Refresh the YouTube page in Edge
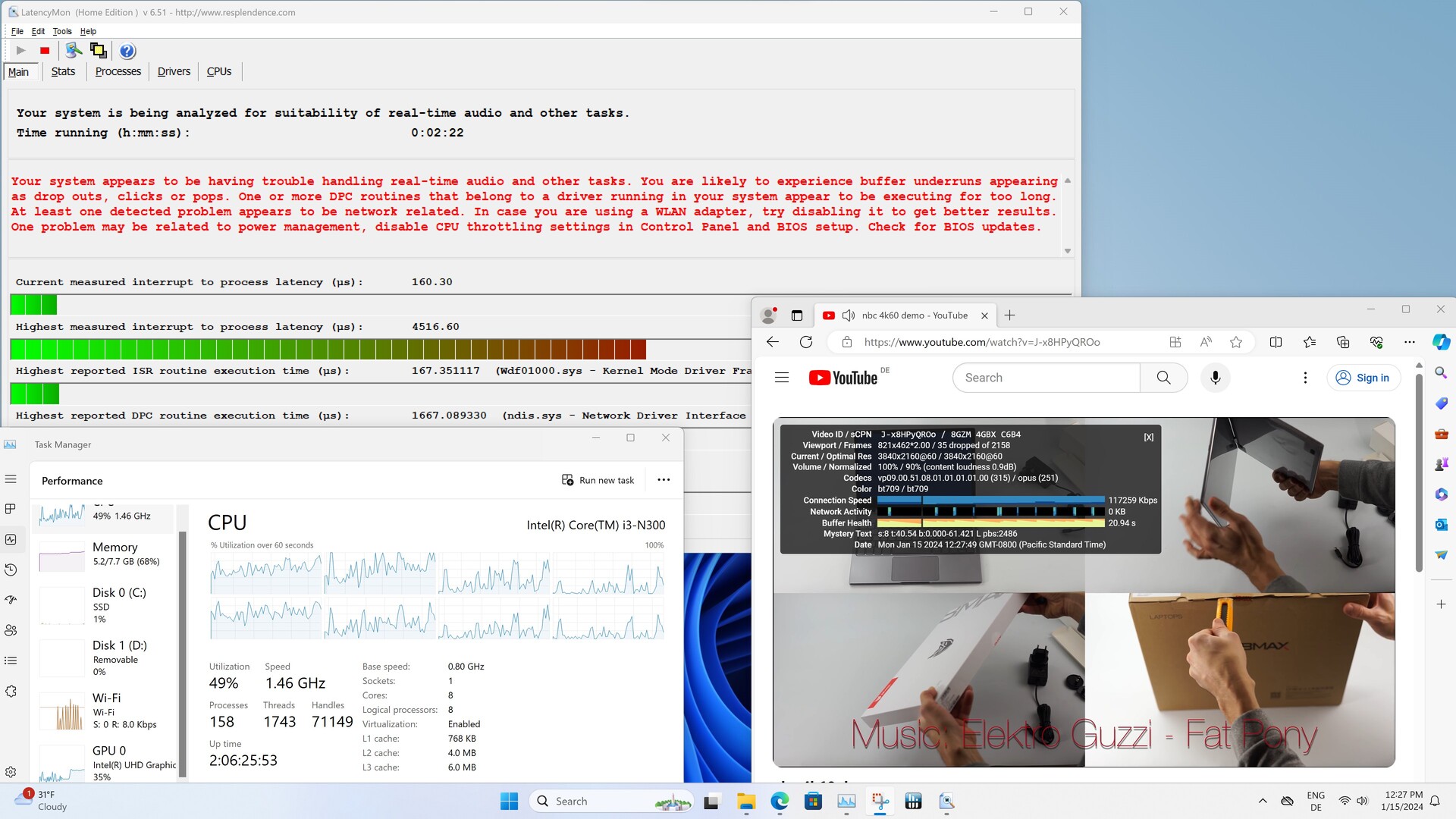 click(x=806, y=342)
